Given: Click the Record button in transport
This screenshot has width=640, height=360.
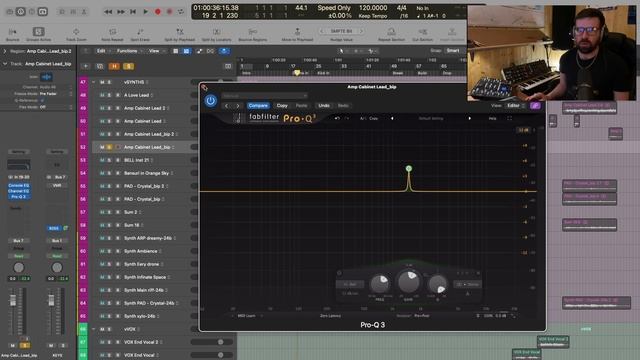Looking at the screenshot, I should (x=158, y=12).
